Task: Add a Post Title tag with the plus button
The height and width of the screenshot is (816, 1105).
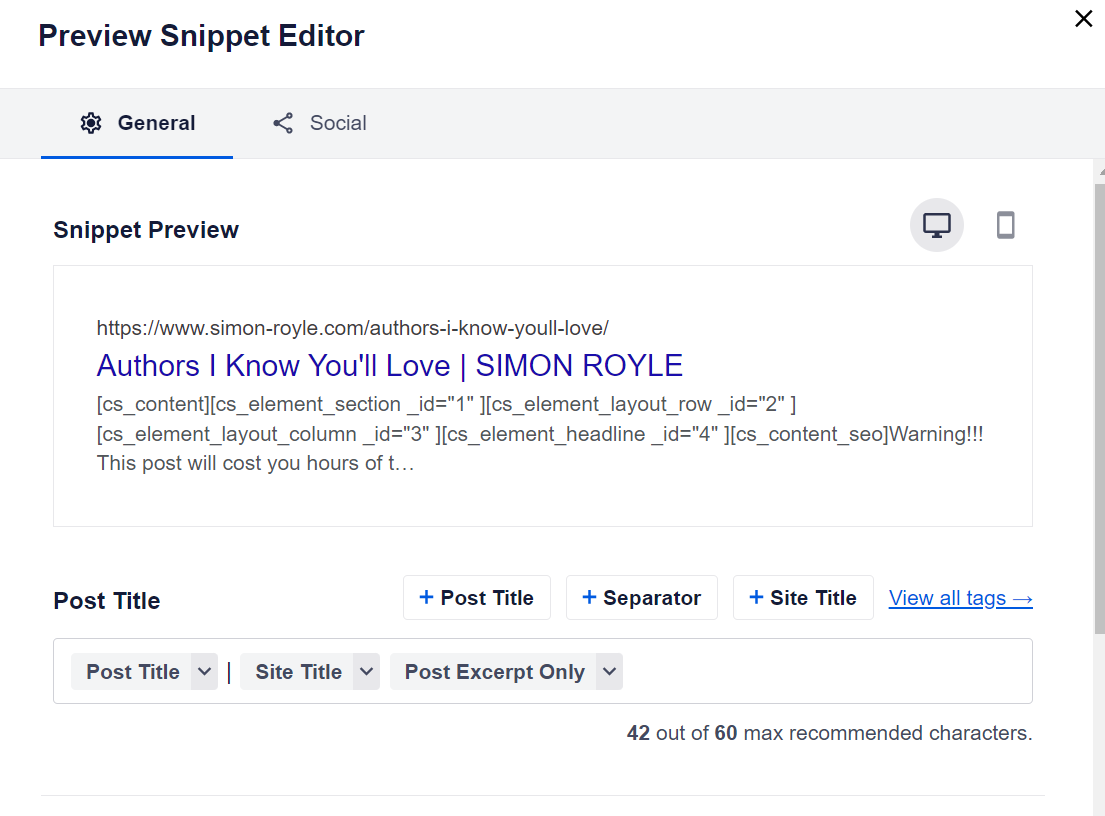Action: (x=476, y=598)
